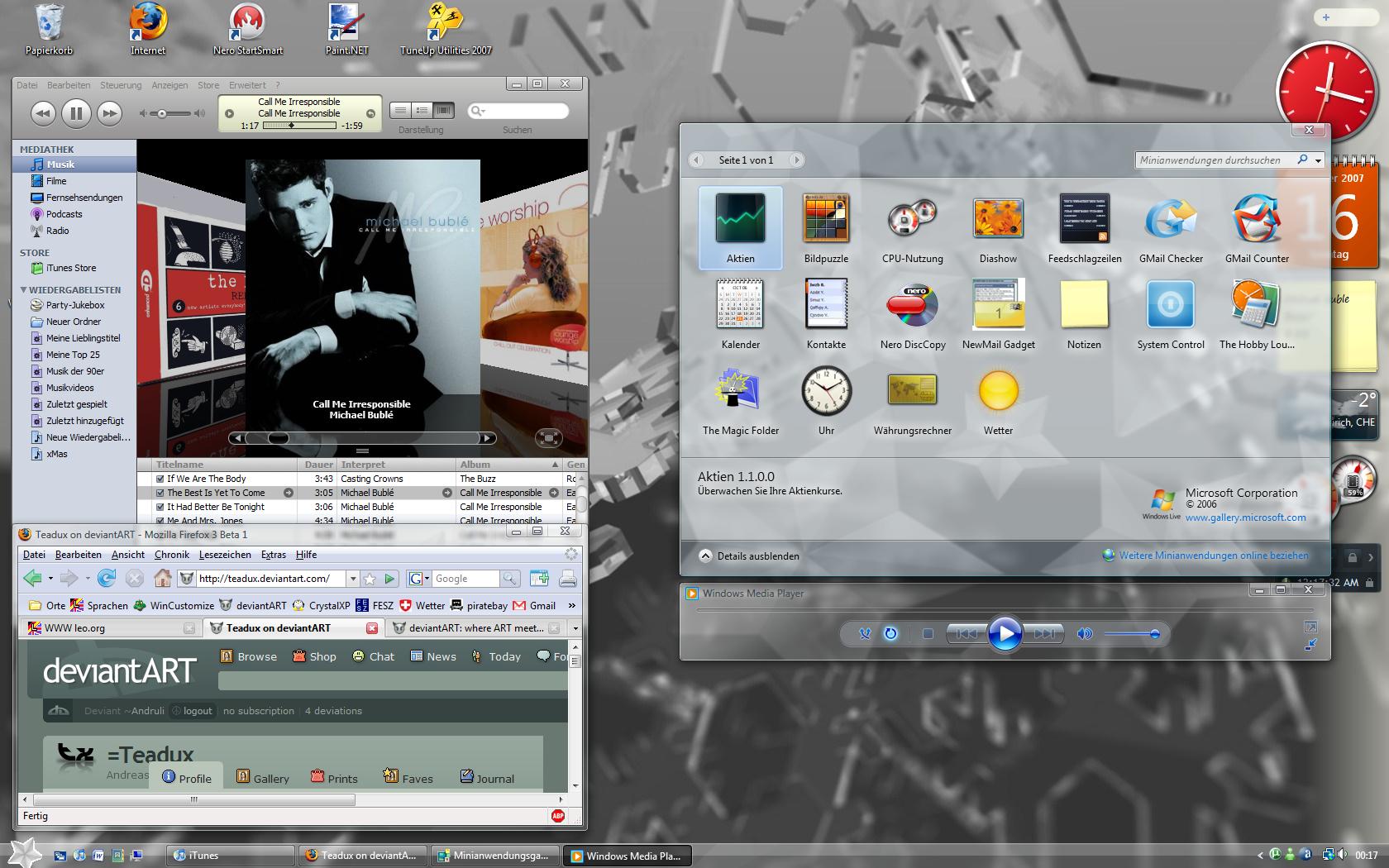Bookmark this page with the star

370,579
